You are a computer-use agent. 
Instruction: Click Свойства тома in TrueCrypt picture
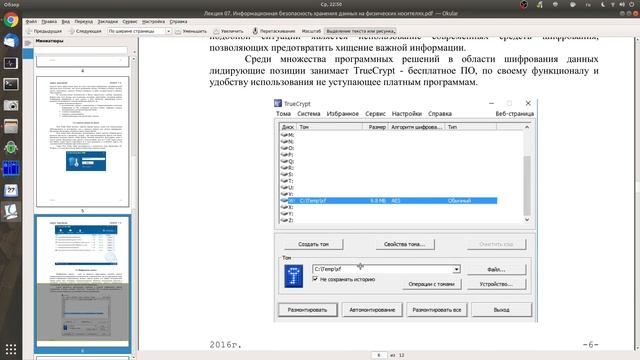coord(405,244)
